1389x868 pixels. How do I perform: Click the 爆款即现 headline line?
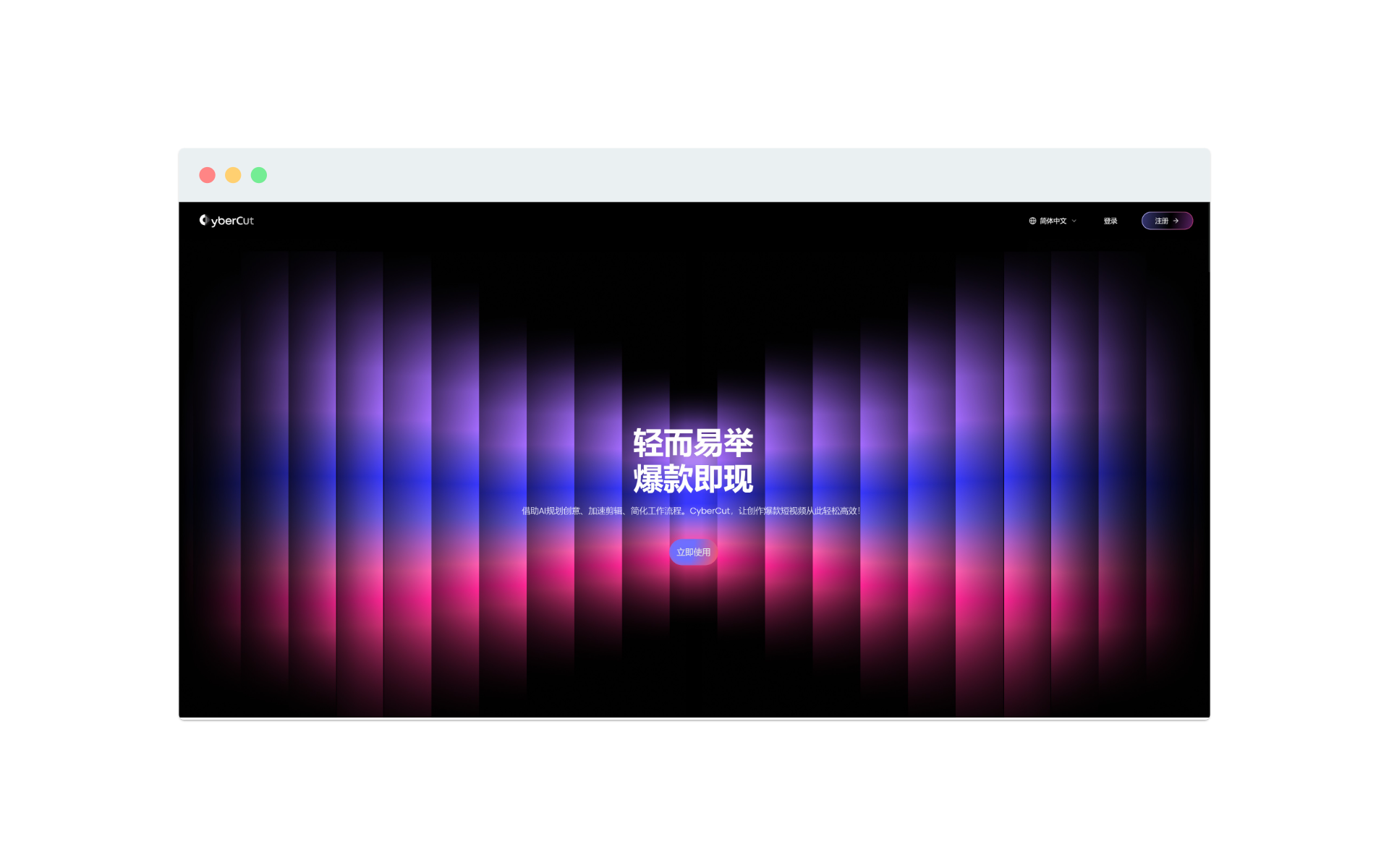click(x=693, y=479)
